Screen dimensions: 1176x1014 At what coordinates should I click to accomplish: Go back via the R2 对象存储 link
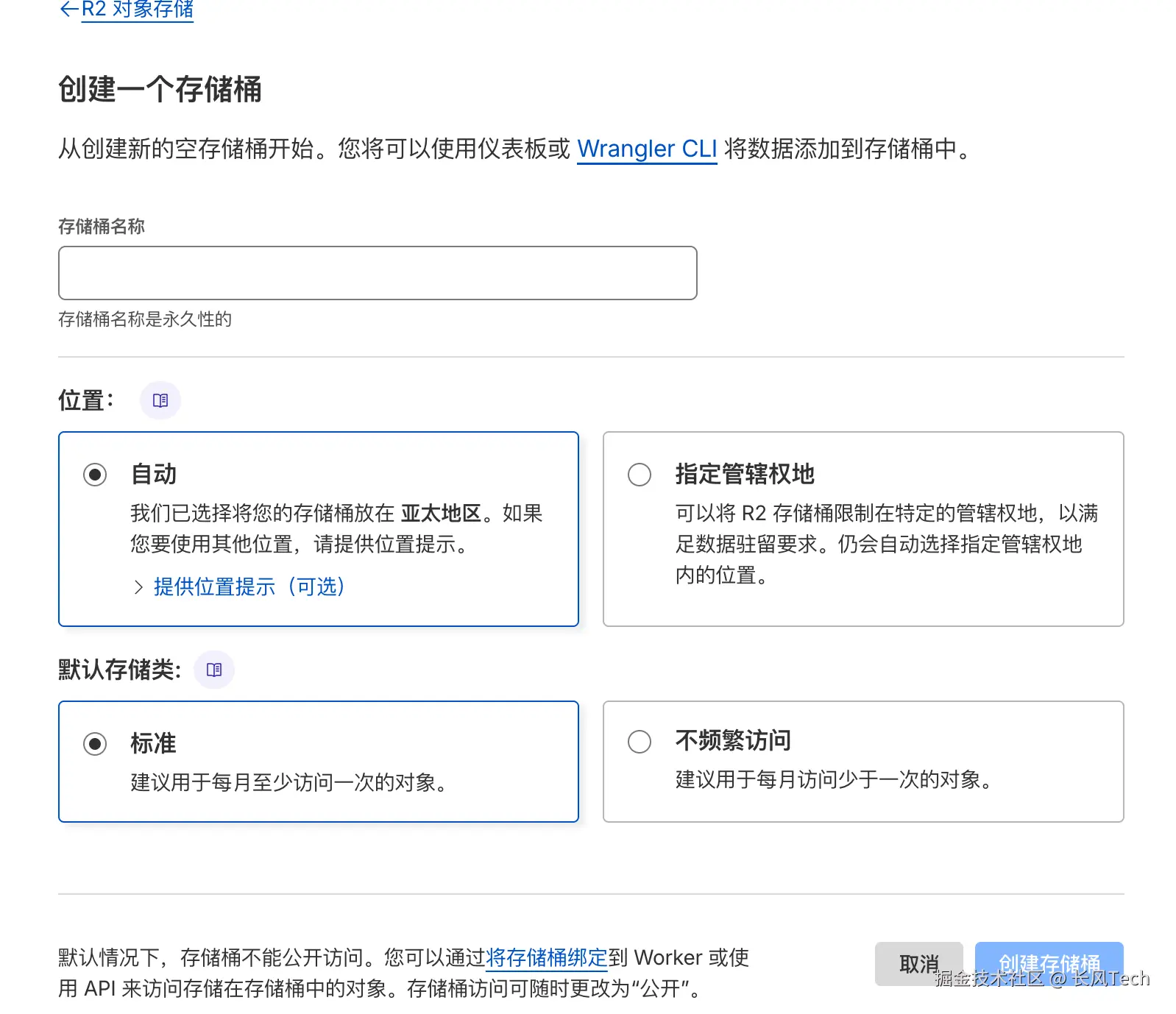point(138,10)
